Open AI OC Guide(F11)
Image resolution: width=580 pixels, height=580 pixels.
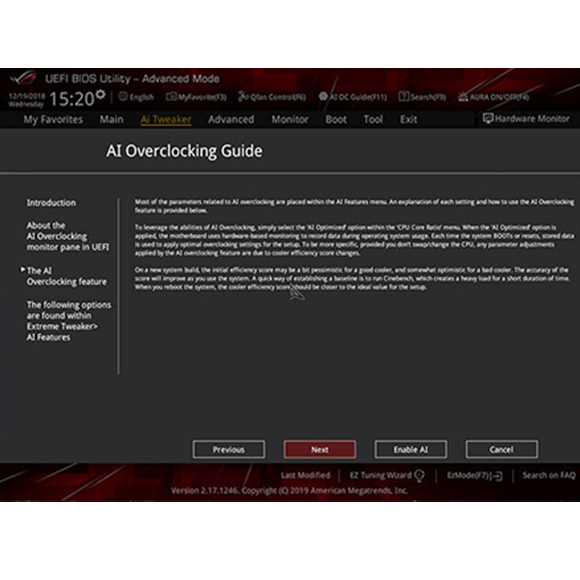[353, 97]
